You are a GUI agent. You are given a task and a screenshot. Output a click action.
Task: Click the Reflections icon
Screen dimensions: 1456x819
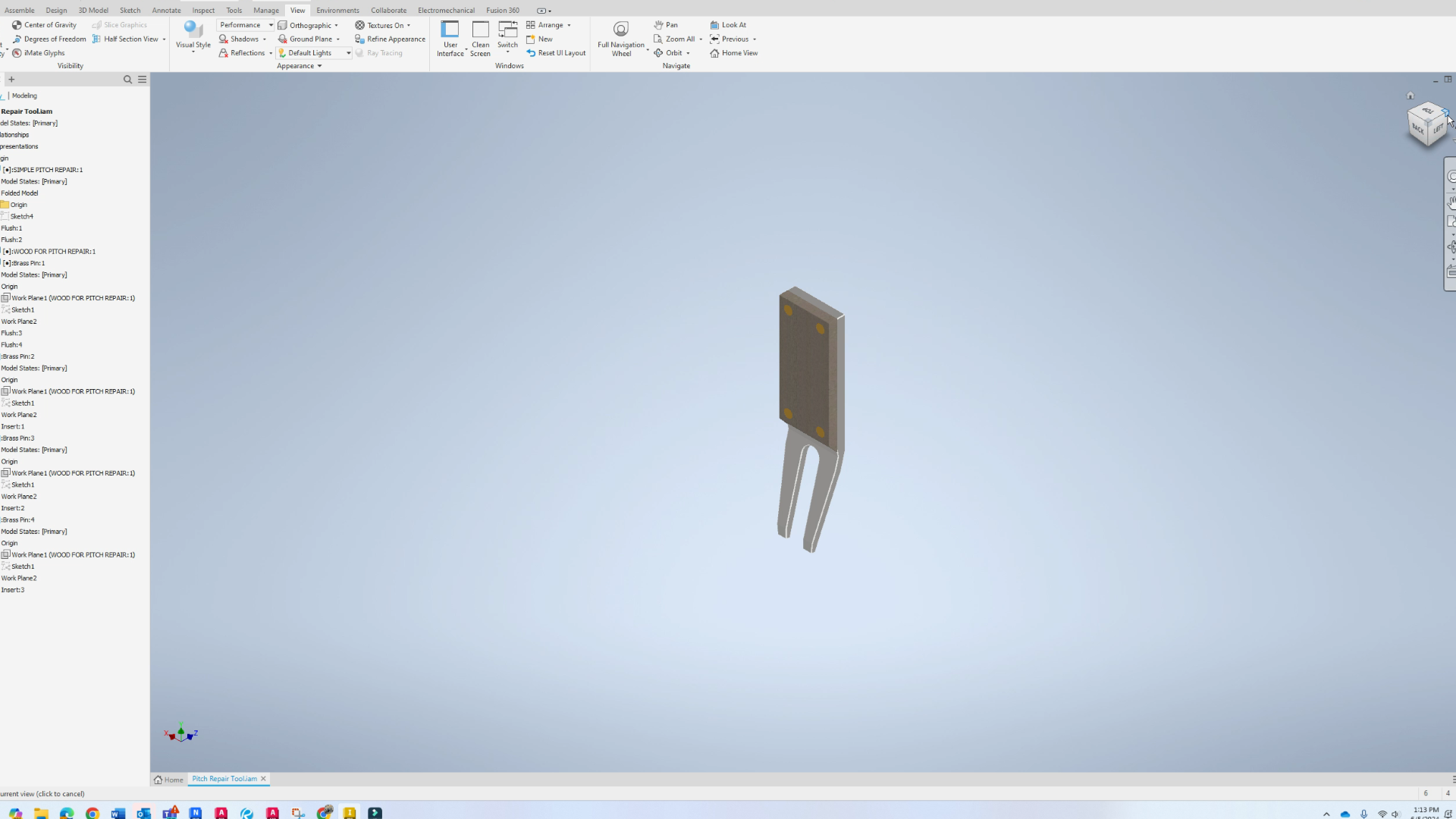pyautogui.click(x=224, y=53)
